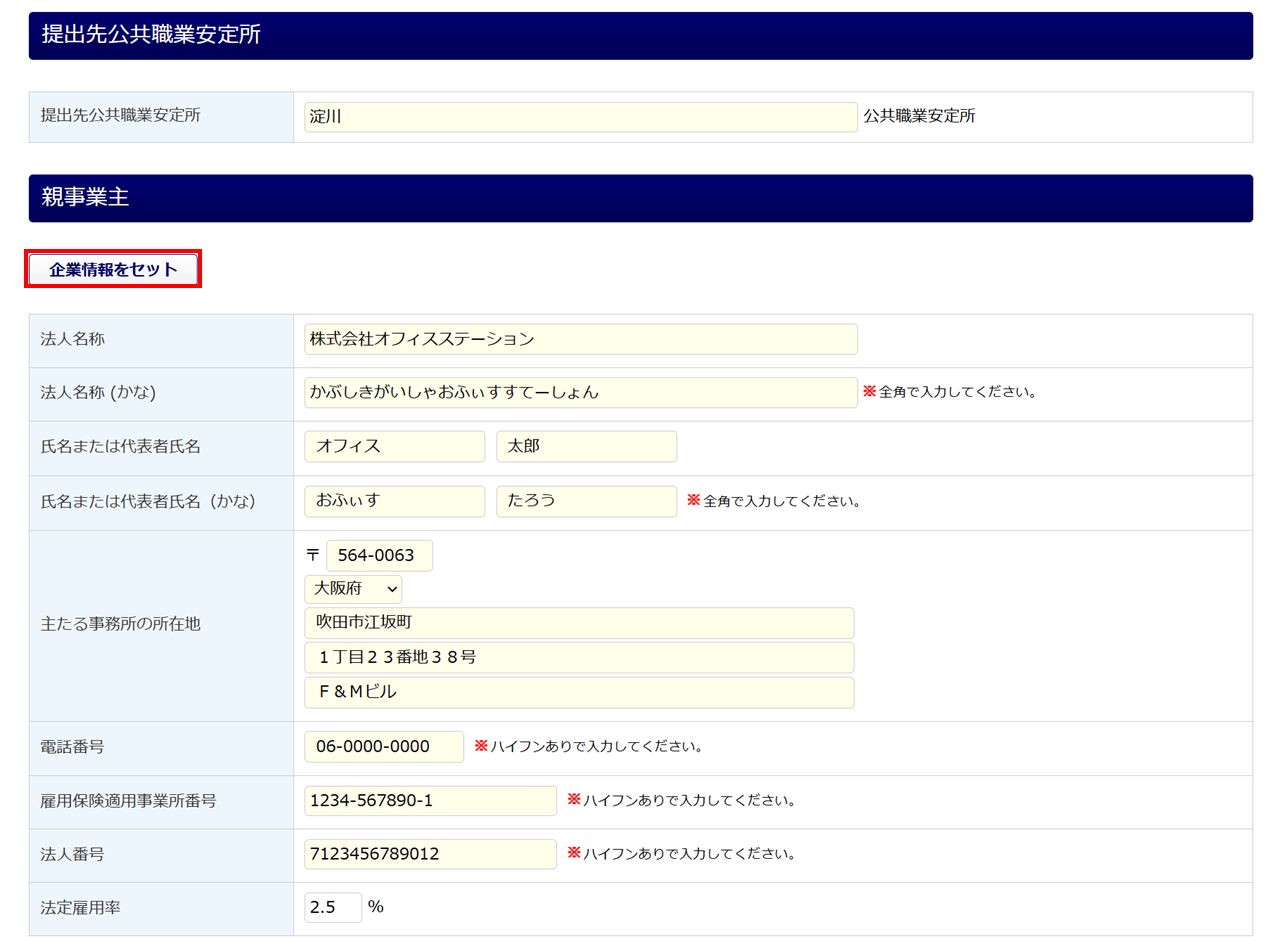Select the kana given name field たろう
1280x941 pixels.
pos(586,501)
